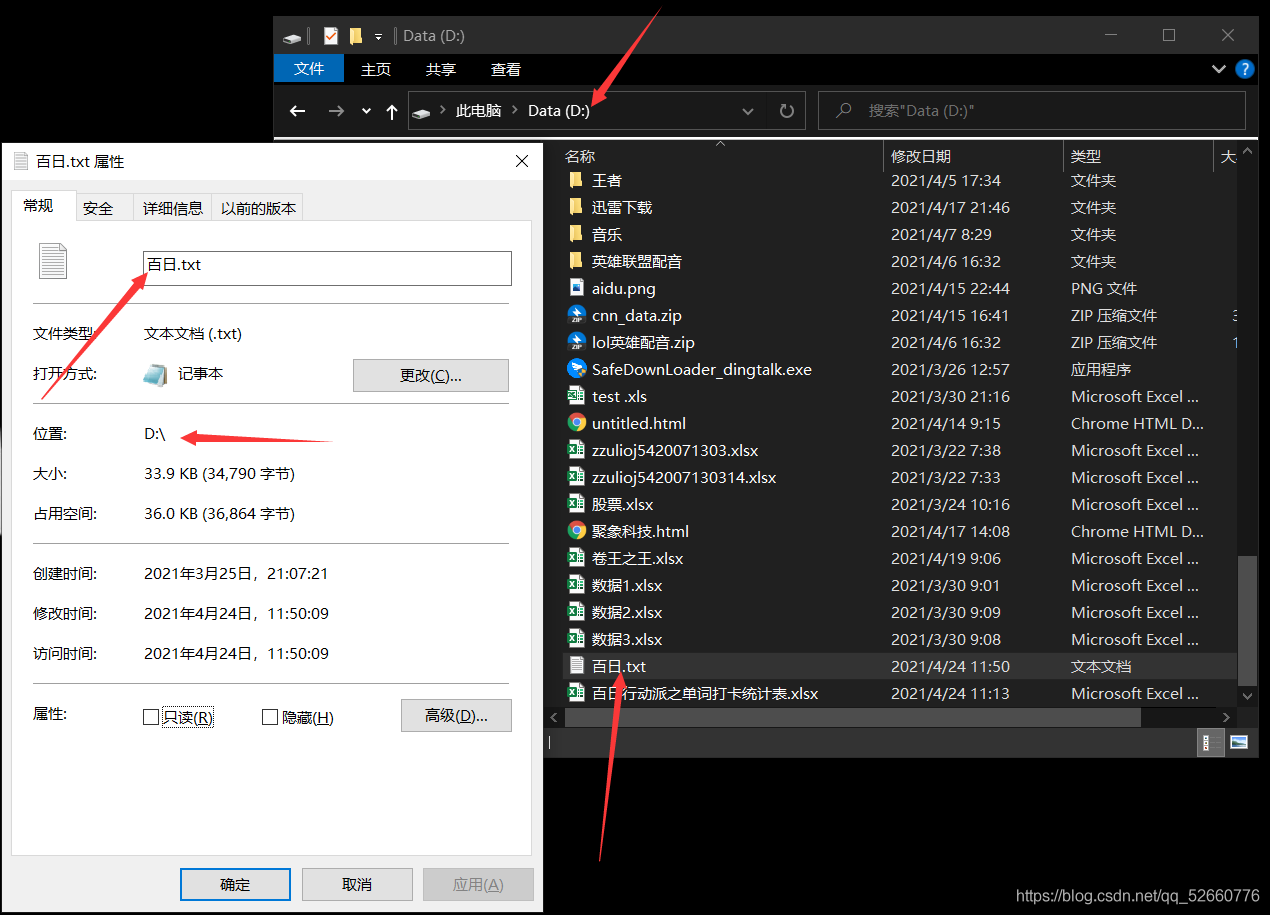Select the aidu.png file icon
1270x915 pixels.
[x=576, y=288]
